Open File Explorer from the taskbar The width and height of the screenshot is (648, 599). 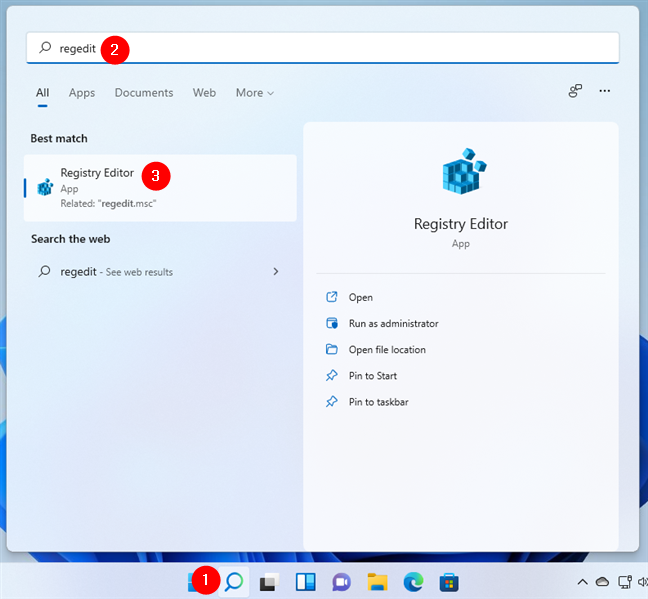[377, 582]
